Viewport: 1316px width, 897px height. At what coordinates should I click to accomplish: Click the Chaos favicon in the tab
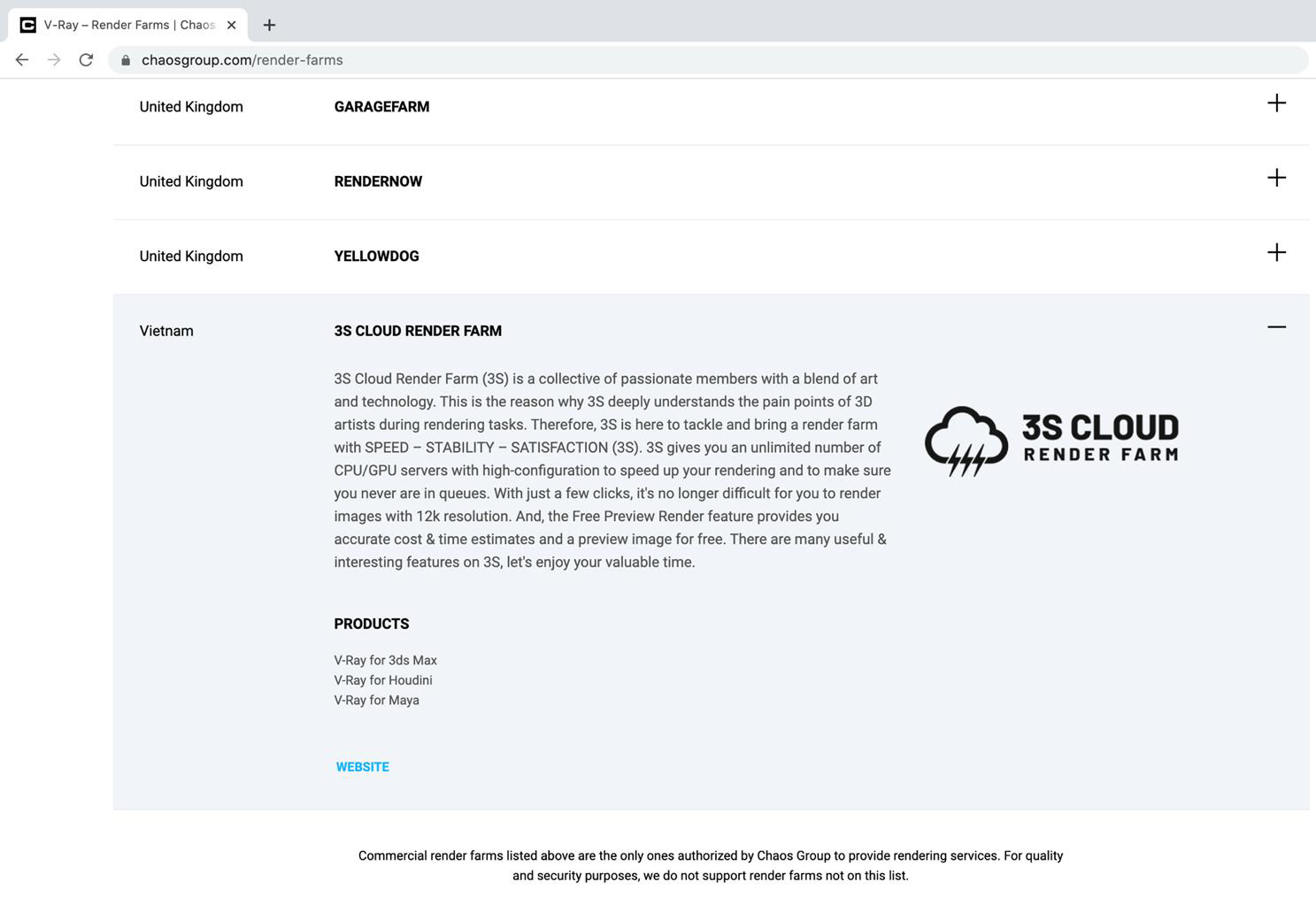(27, 25)
